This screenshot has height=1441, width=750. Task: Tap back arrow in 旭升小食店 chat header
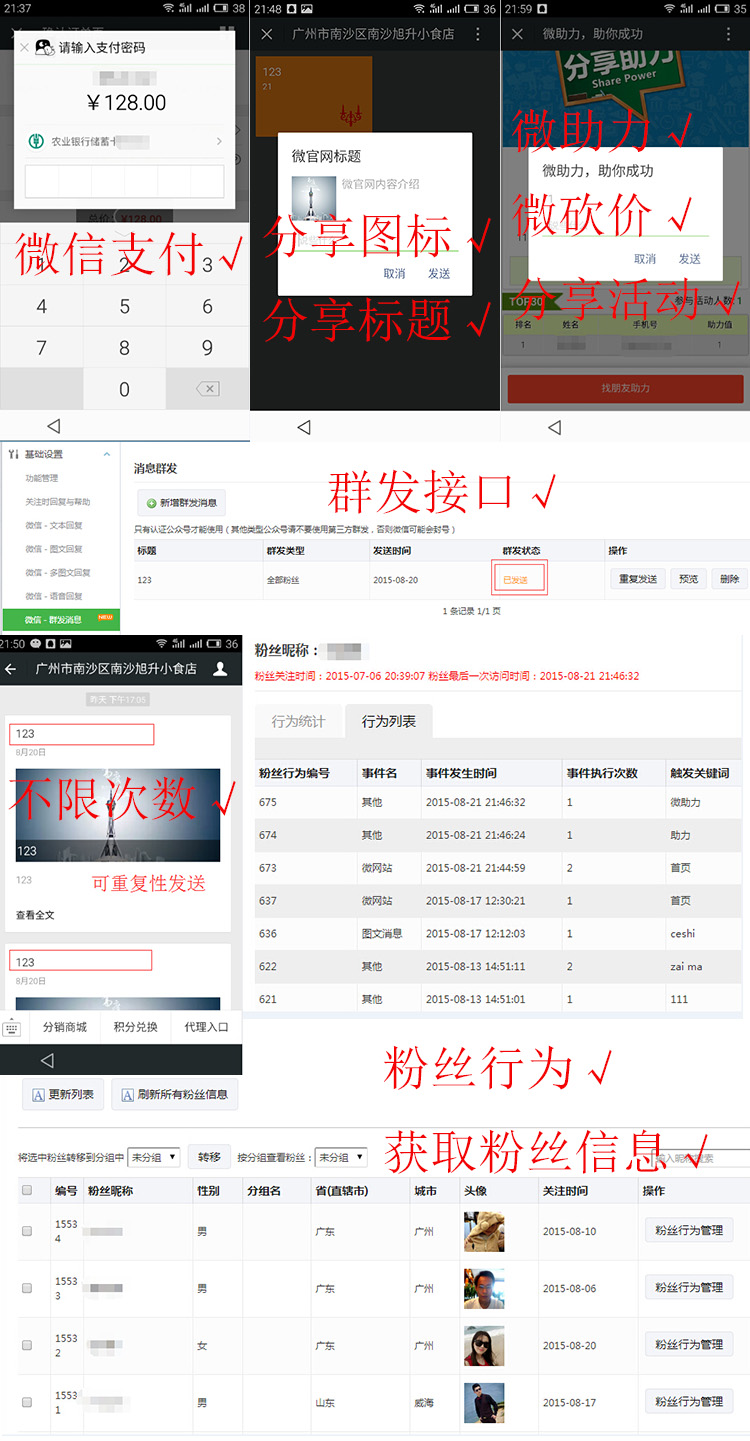pyautogui.click(x=11, y=669)
